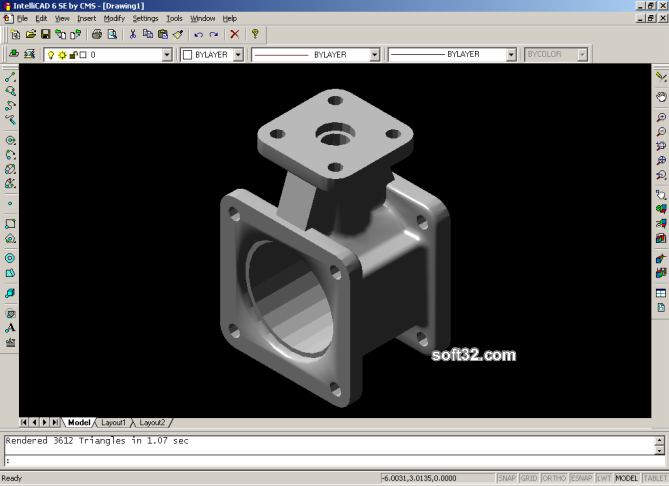Click the Redraw pencil icon atop right toolbar

coord(661,77)
